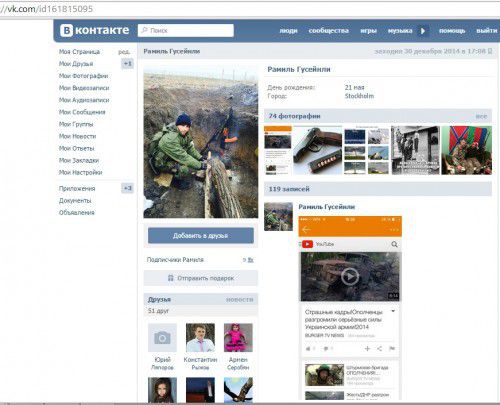Open Объявления in sidebar
Viewport: 500px width, 405px height.
tap(77, 212)
